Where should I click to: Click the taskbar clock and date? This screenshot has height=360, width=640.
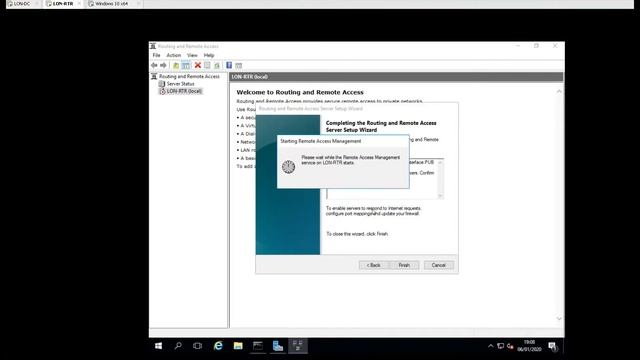coord(529,346)
